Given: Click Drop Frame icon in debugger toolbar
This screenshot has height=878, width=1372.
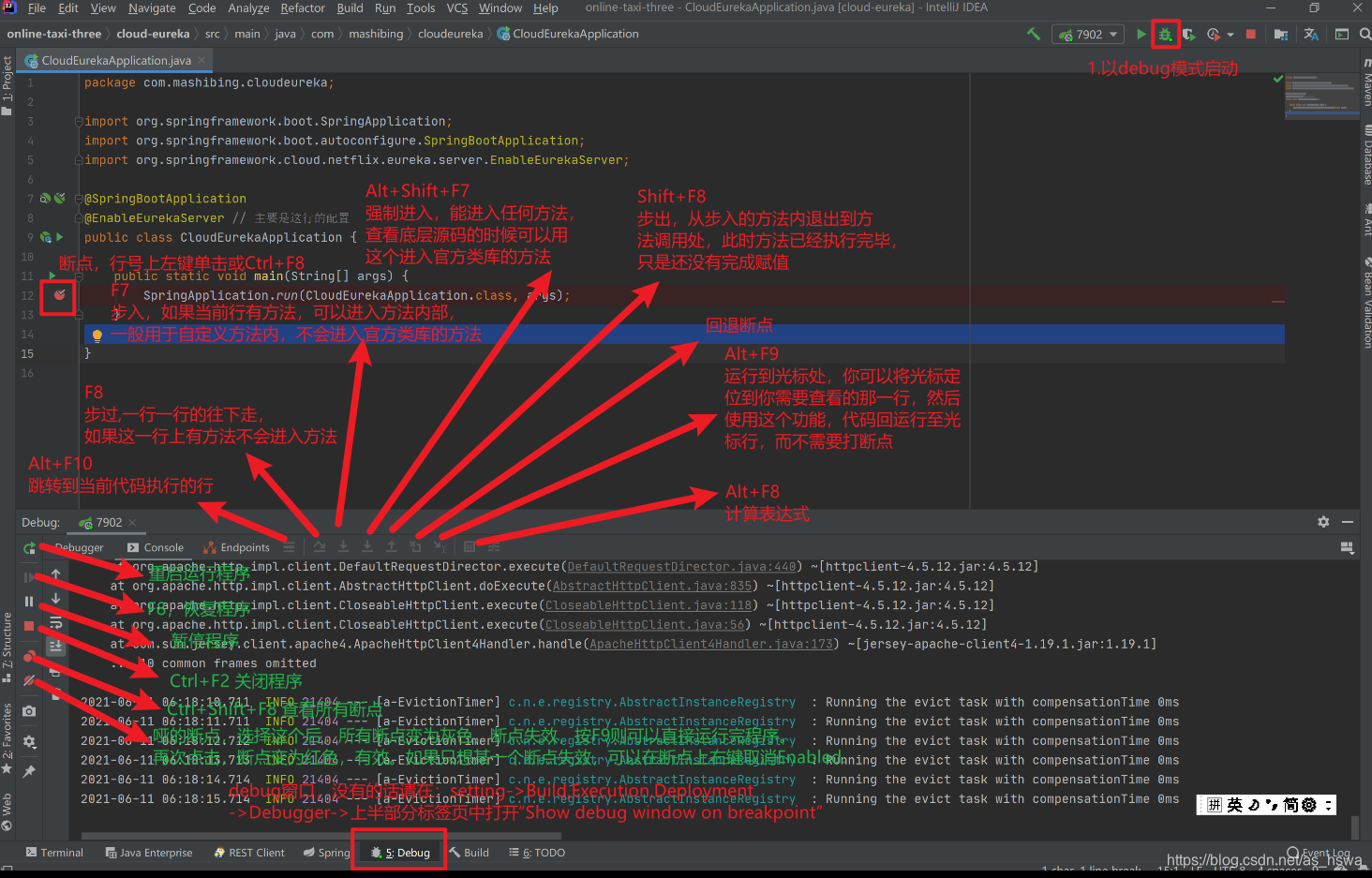Looking at the screenshot, I should click(415, 547).
